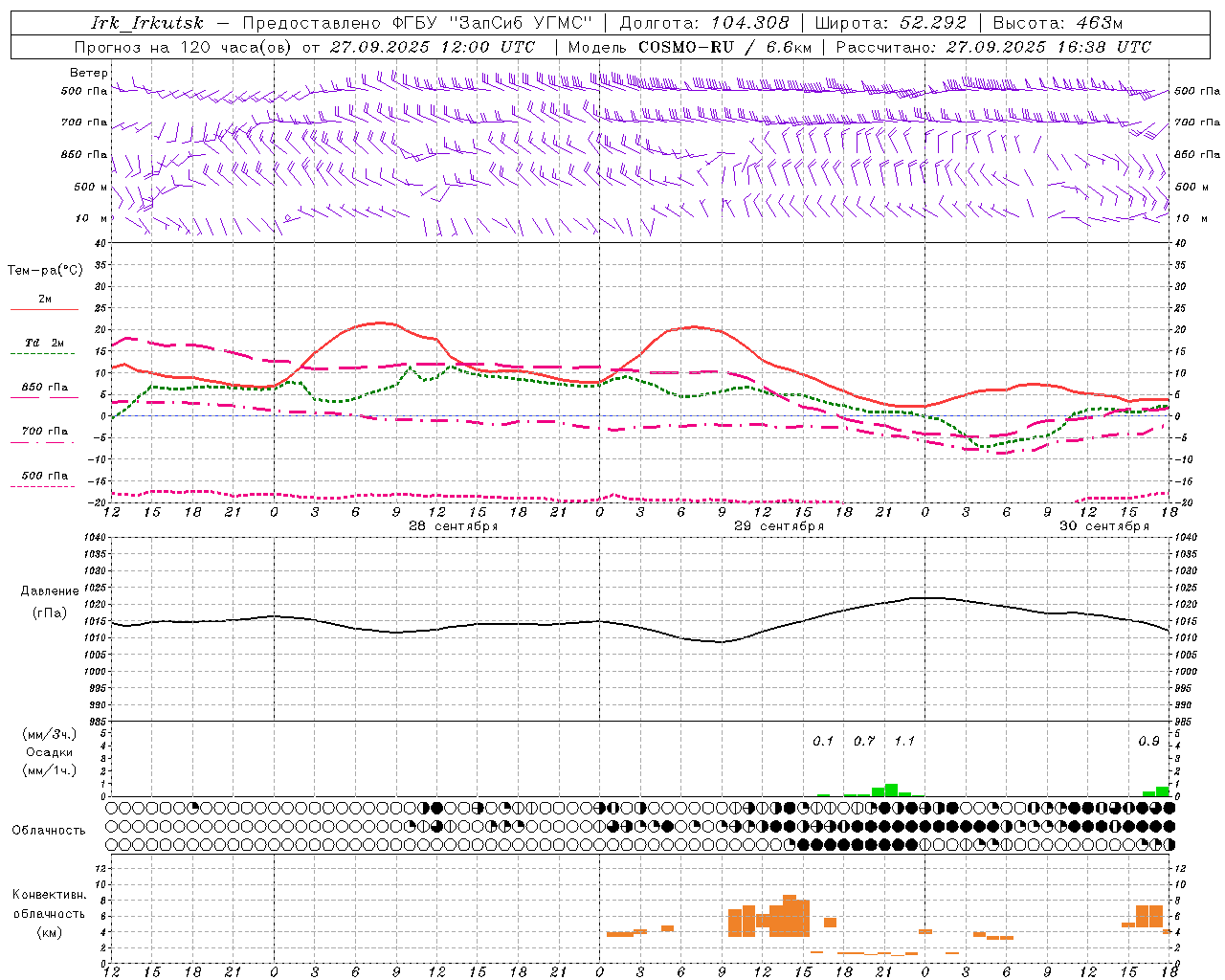1225x980 pixels.
Task: Click the (мм/3ч.) precipitation unit label
Action: (50, 734)
